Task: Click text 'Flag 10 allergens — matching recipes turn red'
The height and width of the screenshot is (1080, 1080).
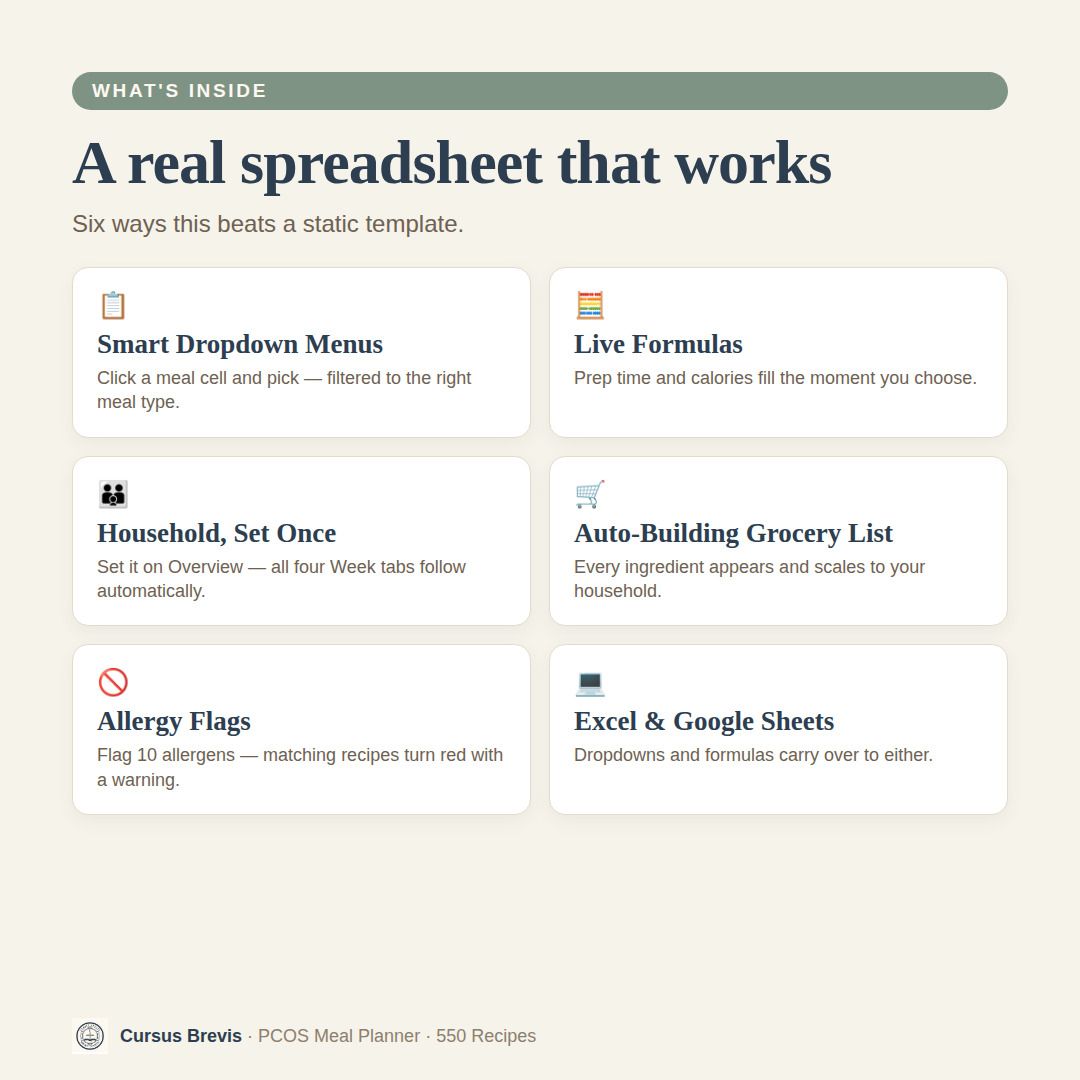Action: click(x=282, y=755)
